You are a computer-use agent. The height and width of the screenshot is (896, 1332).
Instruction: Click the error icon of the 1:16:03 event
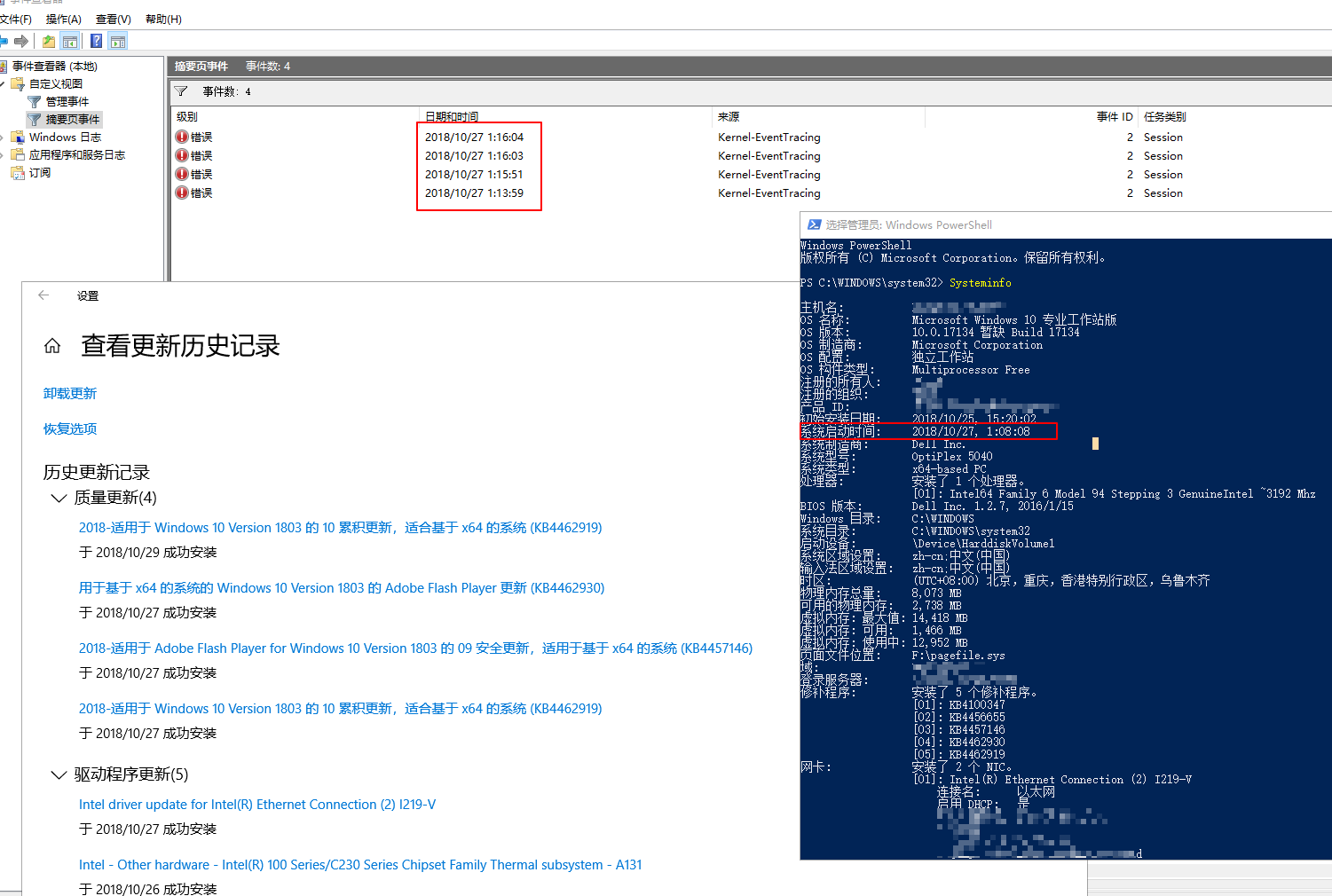182,155
